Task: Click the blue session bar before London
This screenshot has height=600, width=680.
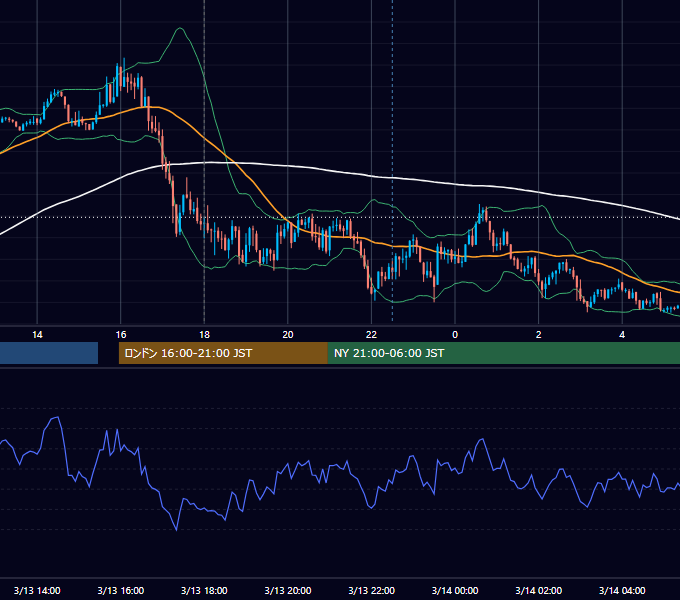Action: [x=49, y=353]
